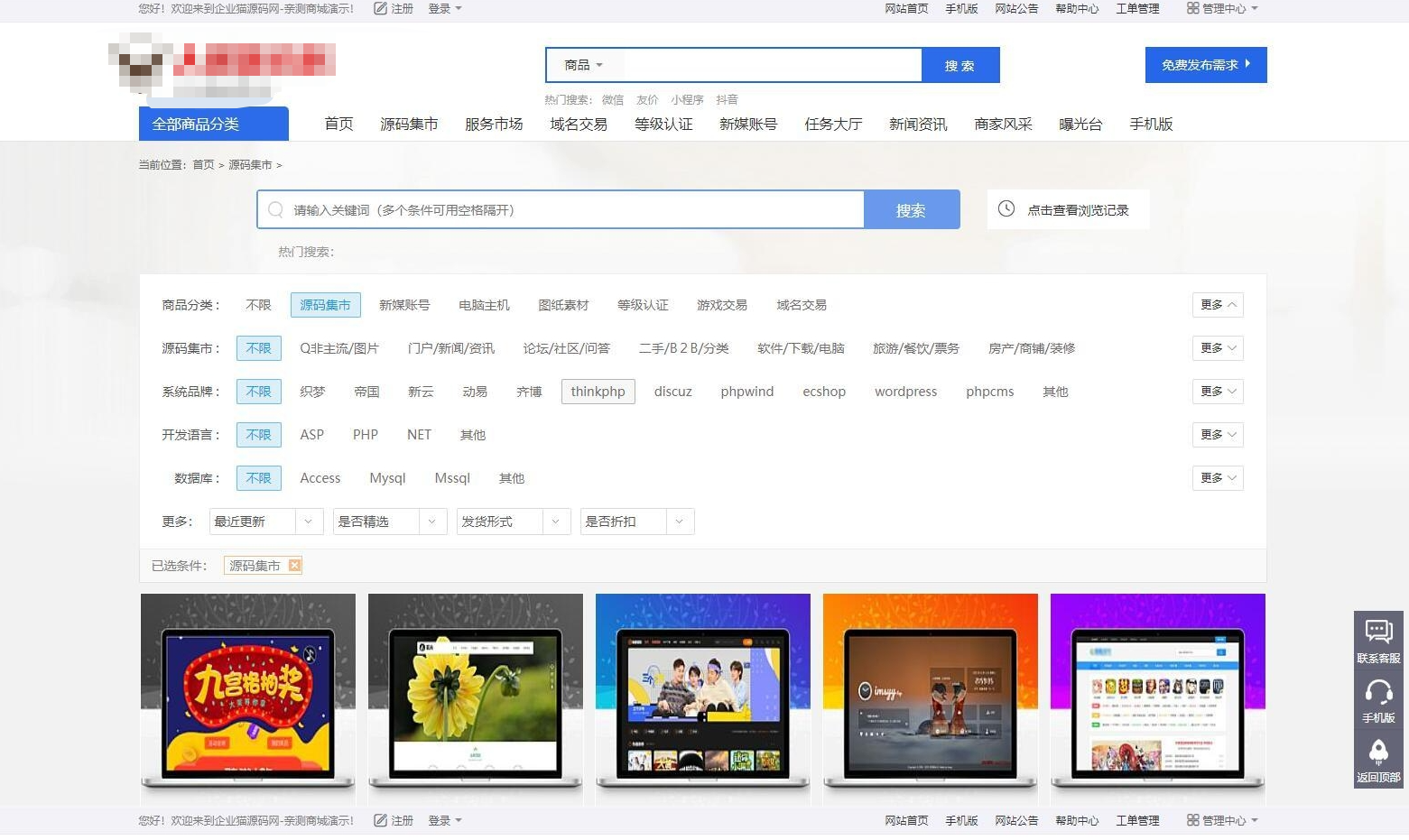
Task: Open 曝光台 navigation item
Action: tap(1080, 125)
